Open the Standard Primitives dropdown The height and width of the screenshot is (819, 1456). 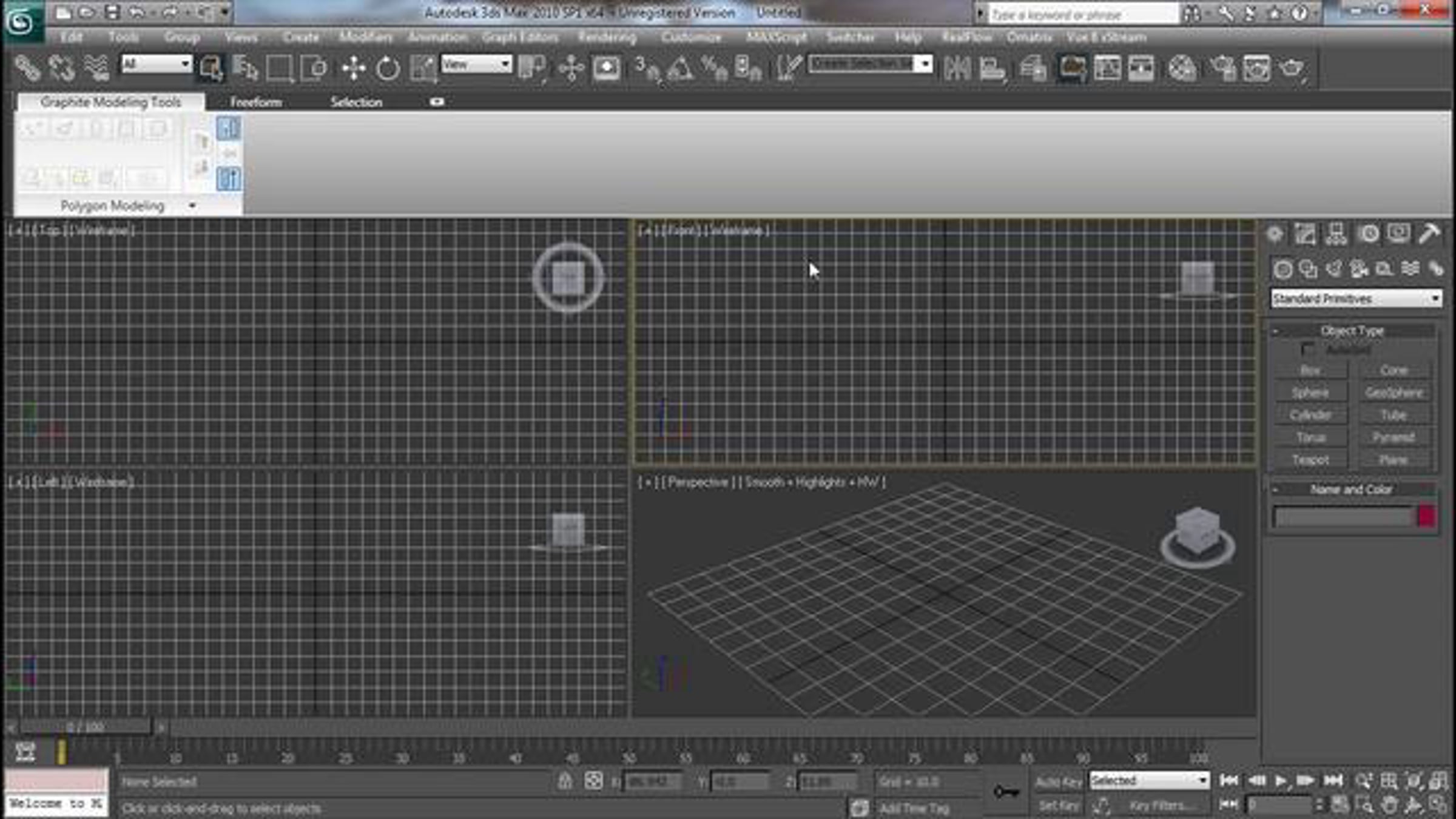(x=1356, y=298)
